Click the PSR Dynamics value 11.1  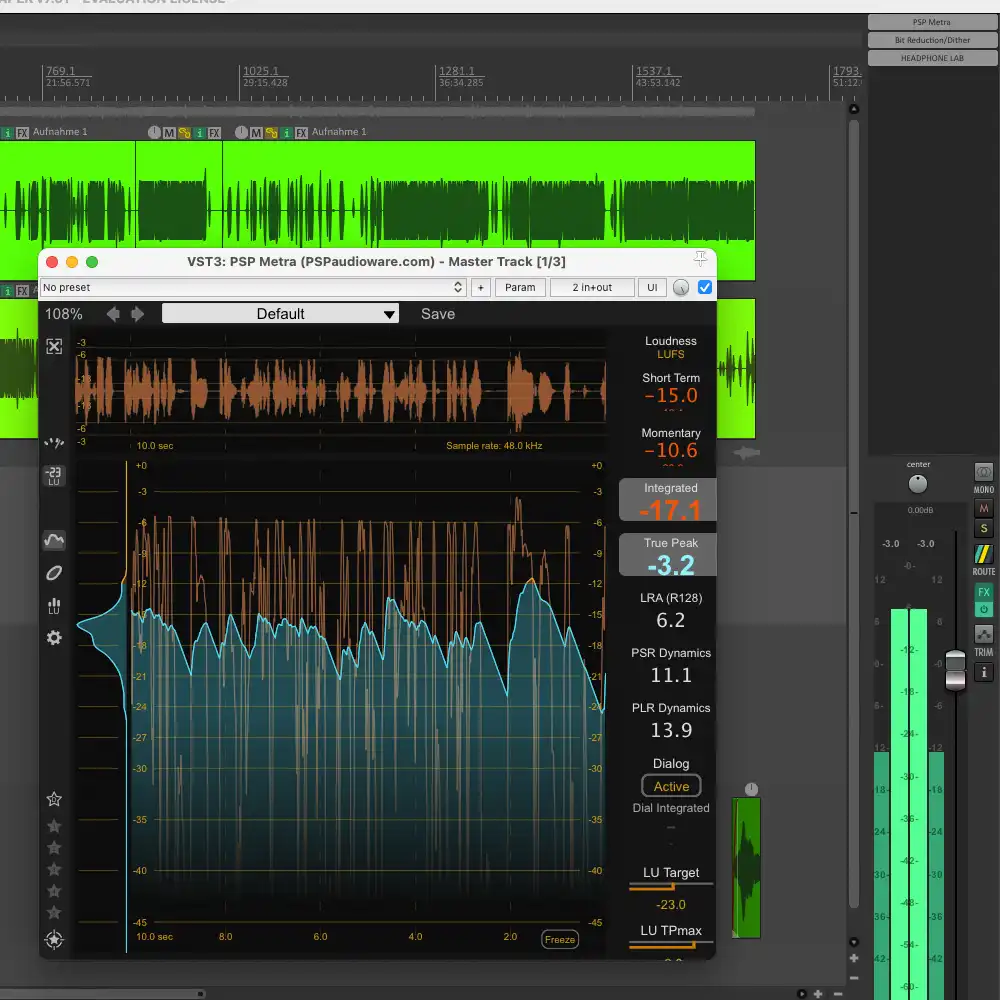(x=671, y=675)
